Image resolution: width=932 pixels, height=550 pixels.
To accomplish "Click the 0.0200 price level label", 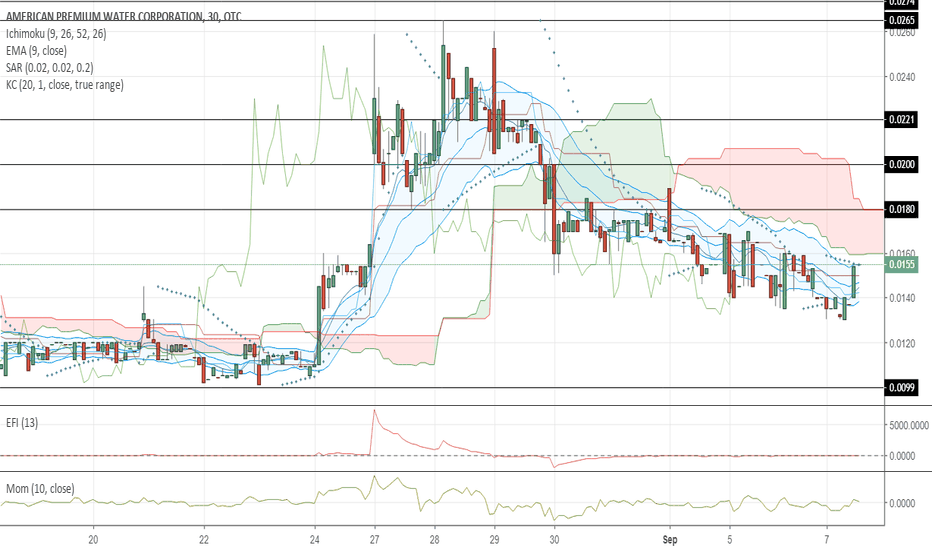I will (x=902, y=164).
